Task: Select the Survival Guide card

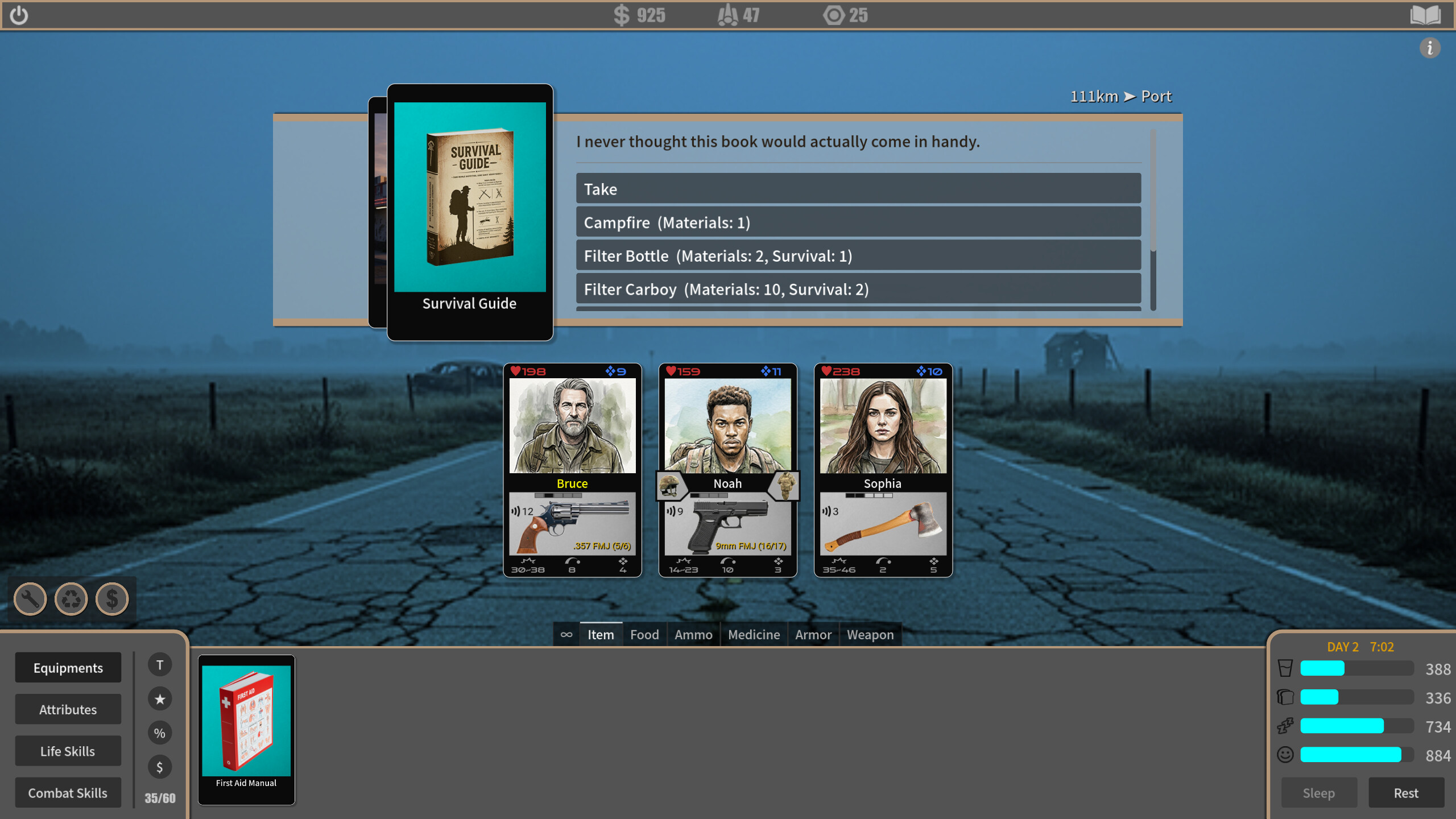Action: click(470, 212)
